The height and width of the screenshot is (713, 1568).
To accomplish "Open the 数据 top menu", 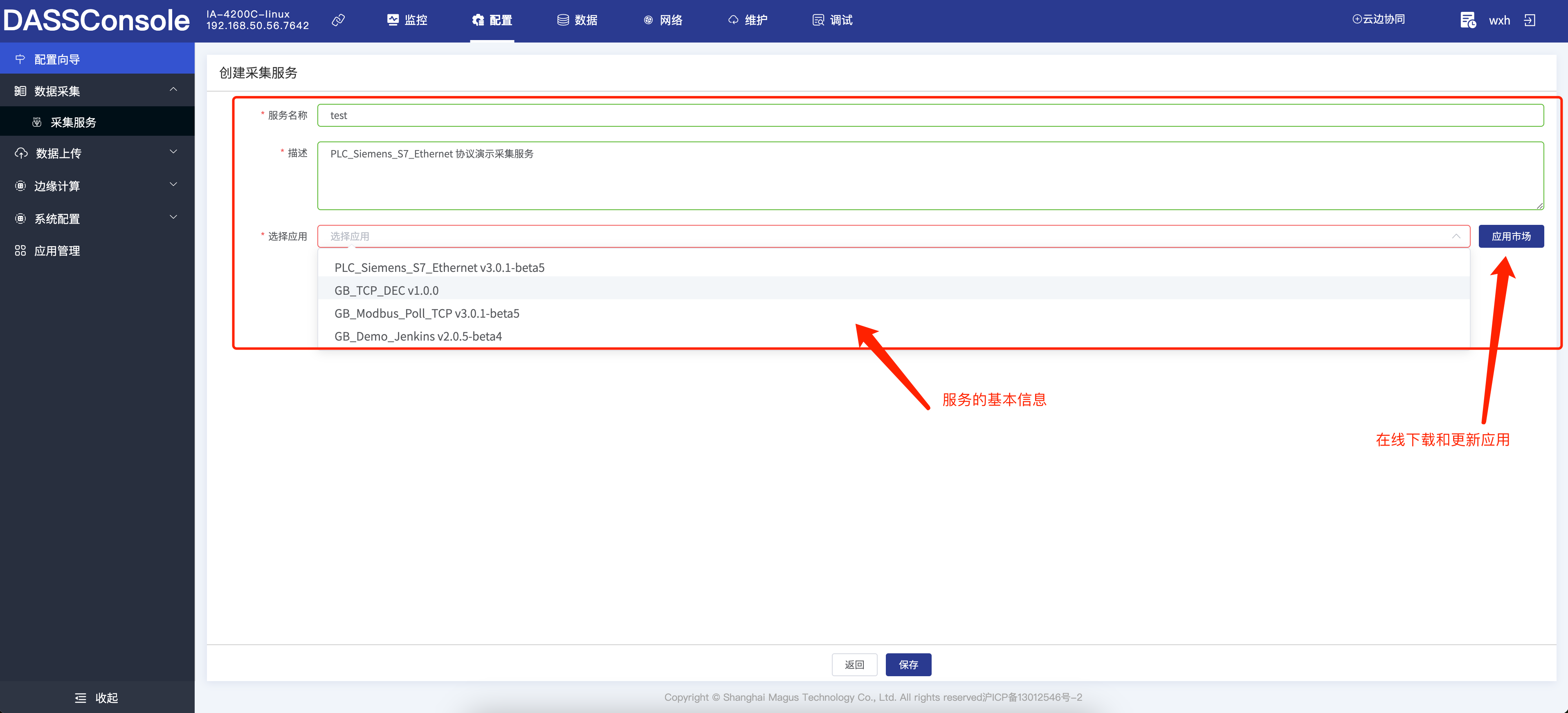I will point(577,20).
